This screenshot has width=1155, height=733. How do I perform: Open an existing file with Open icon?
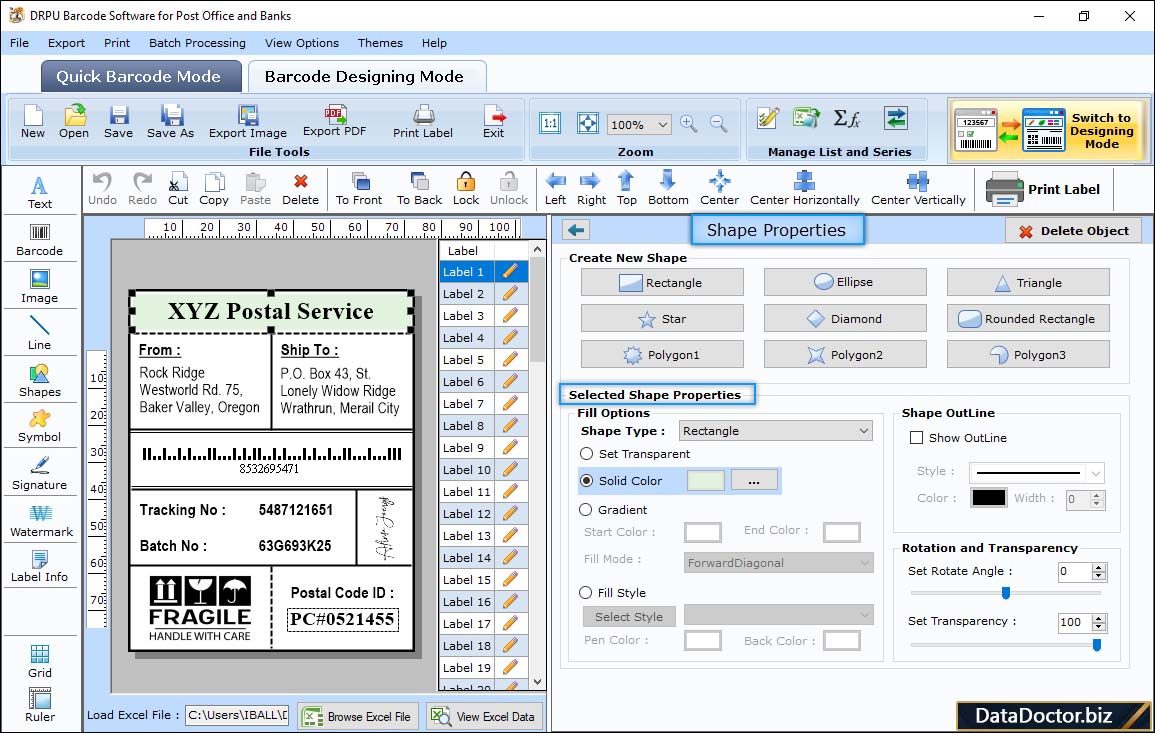(x=74, y=122)
